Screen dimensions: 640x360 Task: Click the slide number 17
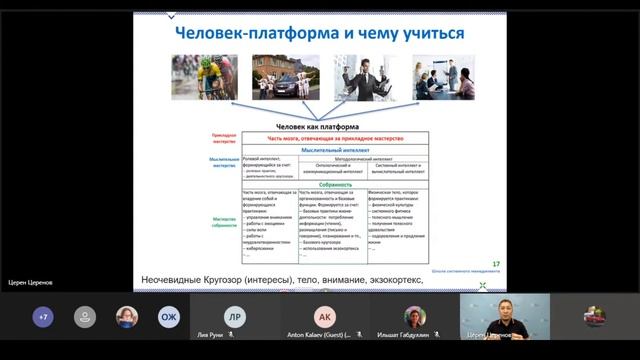pos(496,264)
